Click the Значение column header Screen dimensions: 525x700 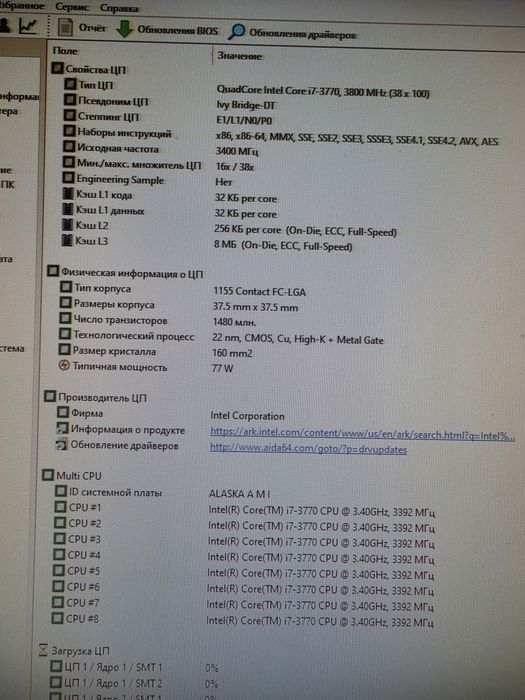click(240, 56)
